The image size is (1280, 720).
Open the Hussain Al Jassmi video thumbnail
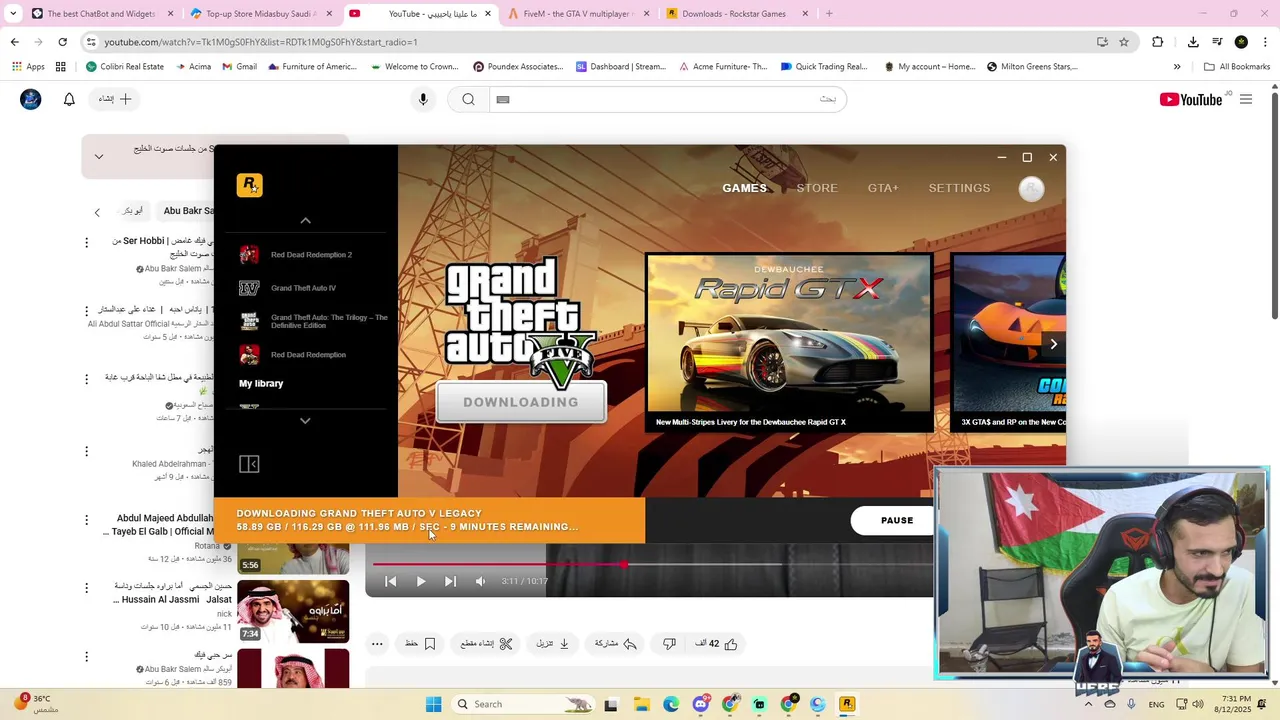[x=293, y=611]
